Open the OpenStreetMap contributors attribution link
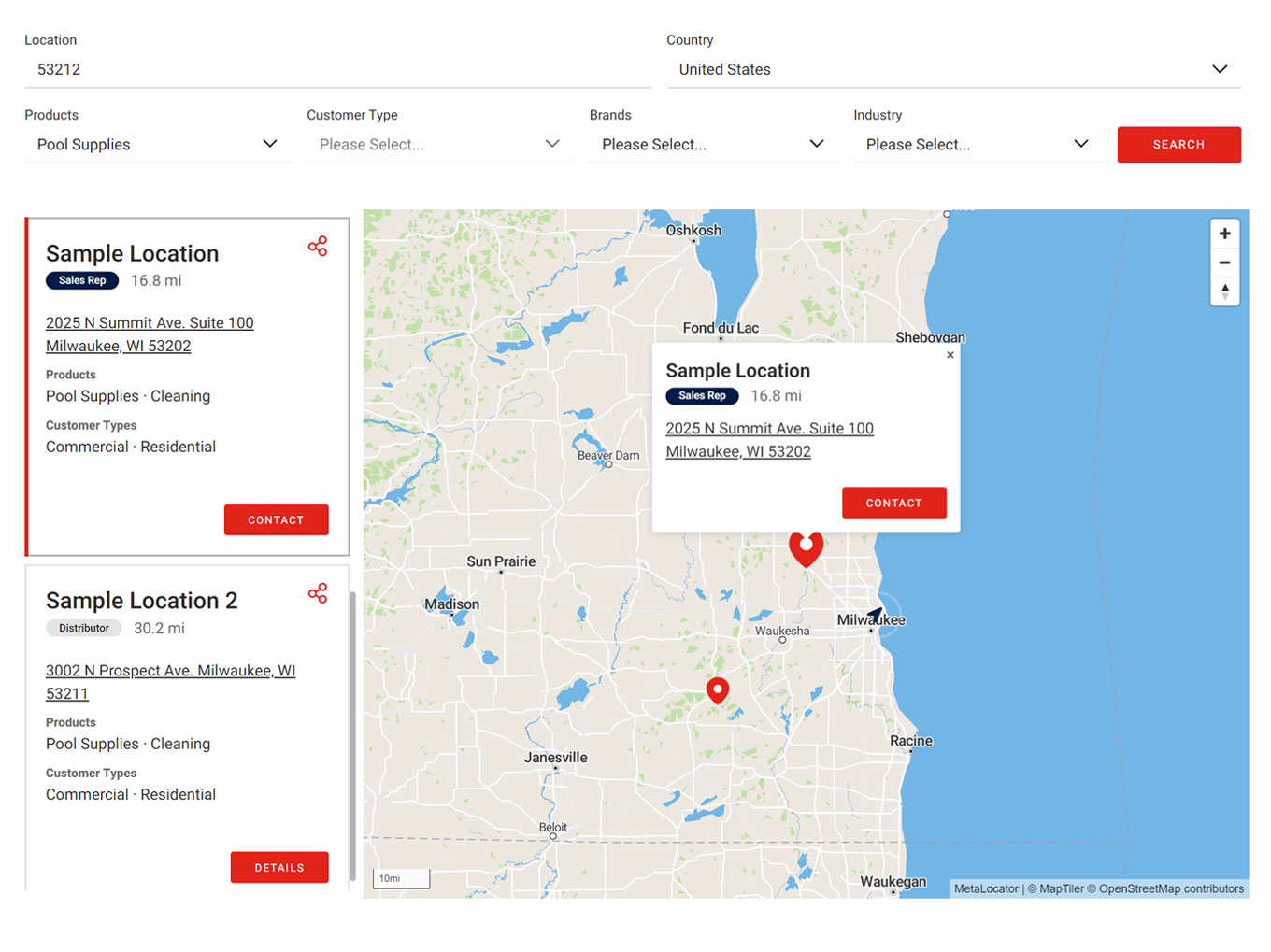Image resolution: width=1271 pixels, height=952 pixels. pyautogui.click(x=1170, y=888)
